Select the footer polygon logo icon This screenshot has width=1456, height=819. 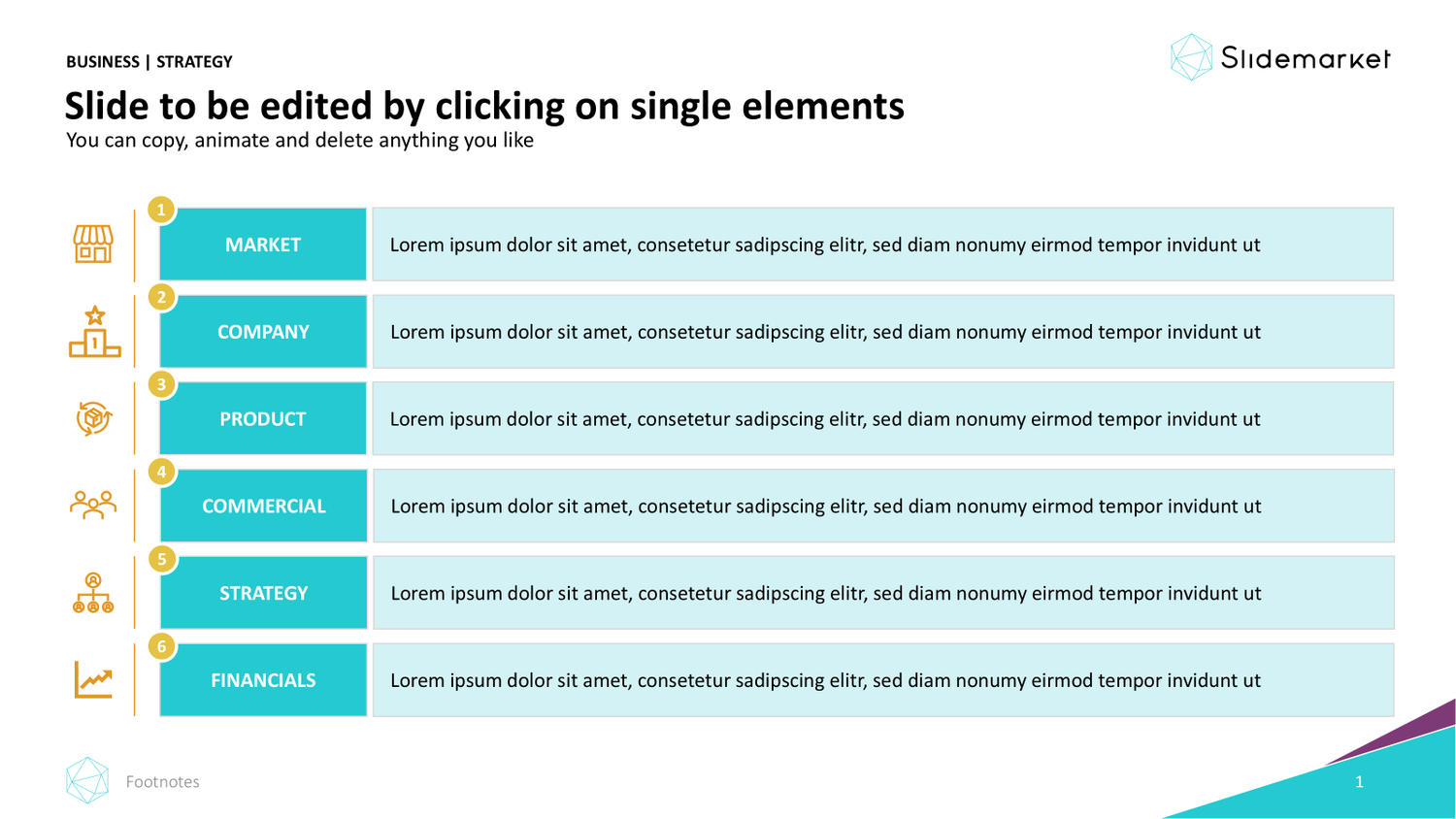tap(87, 780)
